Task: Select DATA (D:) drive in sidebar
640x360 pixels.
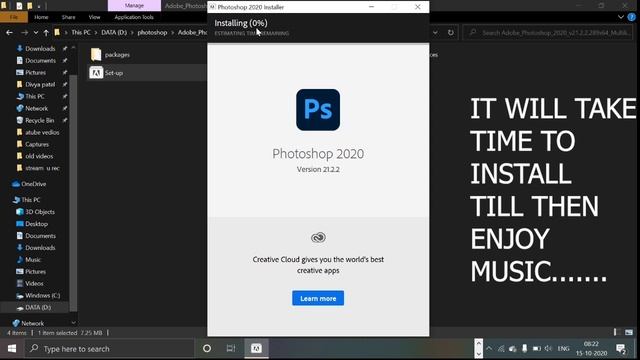Action: pos(38,307)
